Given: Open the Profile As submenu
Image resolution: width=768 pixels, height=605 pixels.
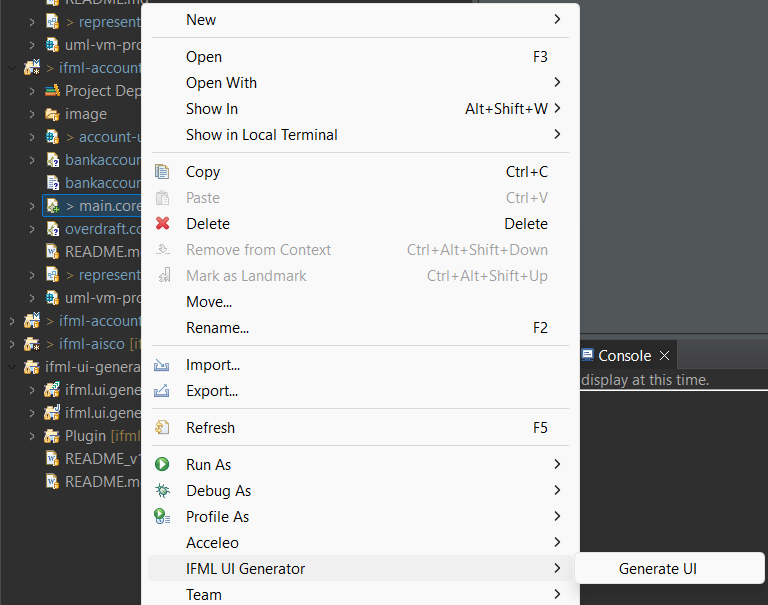Looking at the screenshot, I should [x=360, y=516].
